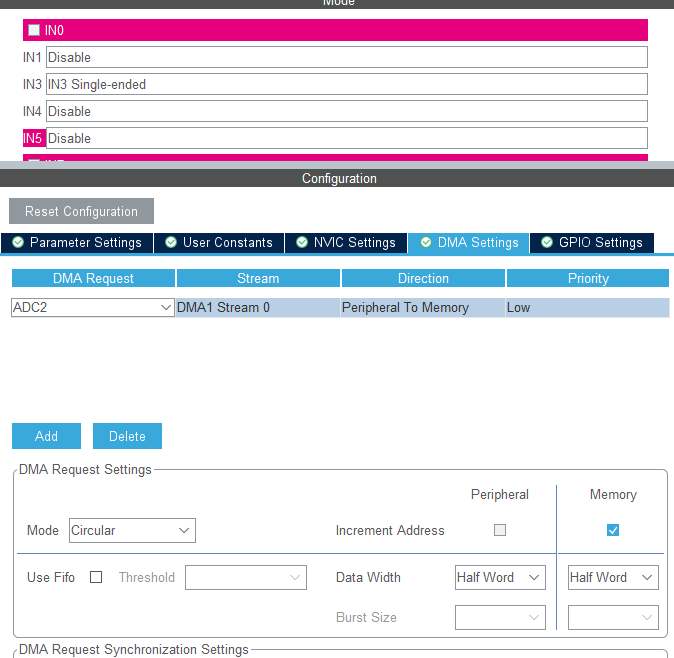Click the IN5 highlighted label
The image size is (674, 658).
pos(33,138)
